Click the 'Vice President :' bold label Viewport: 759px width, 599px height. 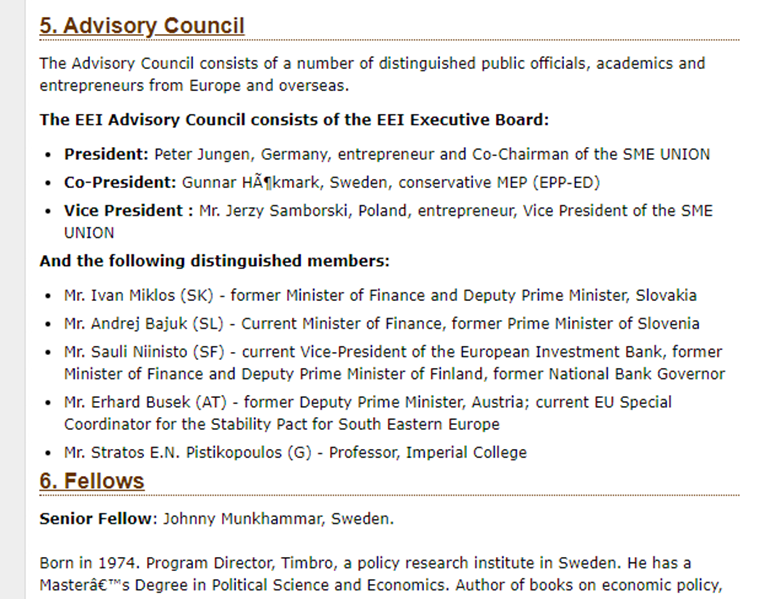(127, 211)
